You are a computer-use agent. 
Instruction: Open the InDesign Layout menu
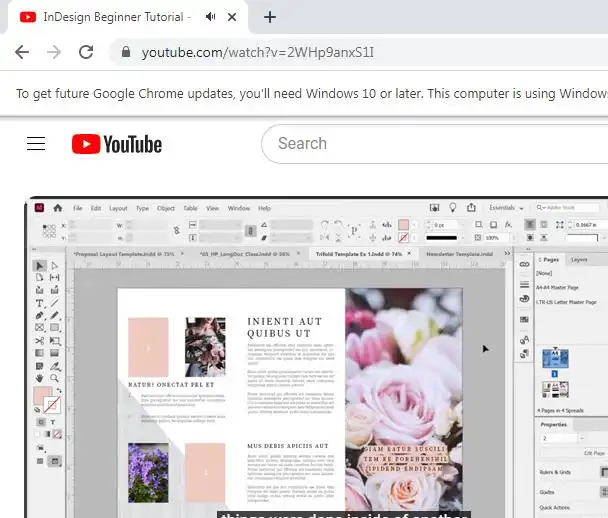click(x=118, y=208)
